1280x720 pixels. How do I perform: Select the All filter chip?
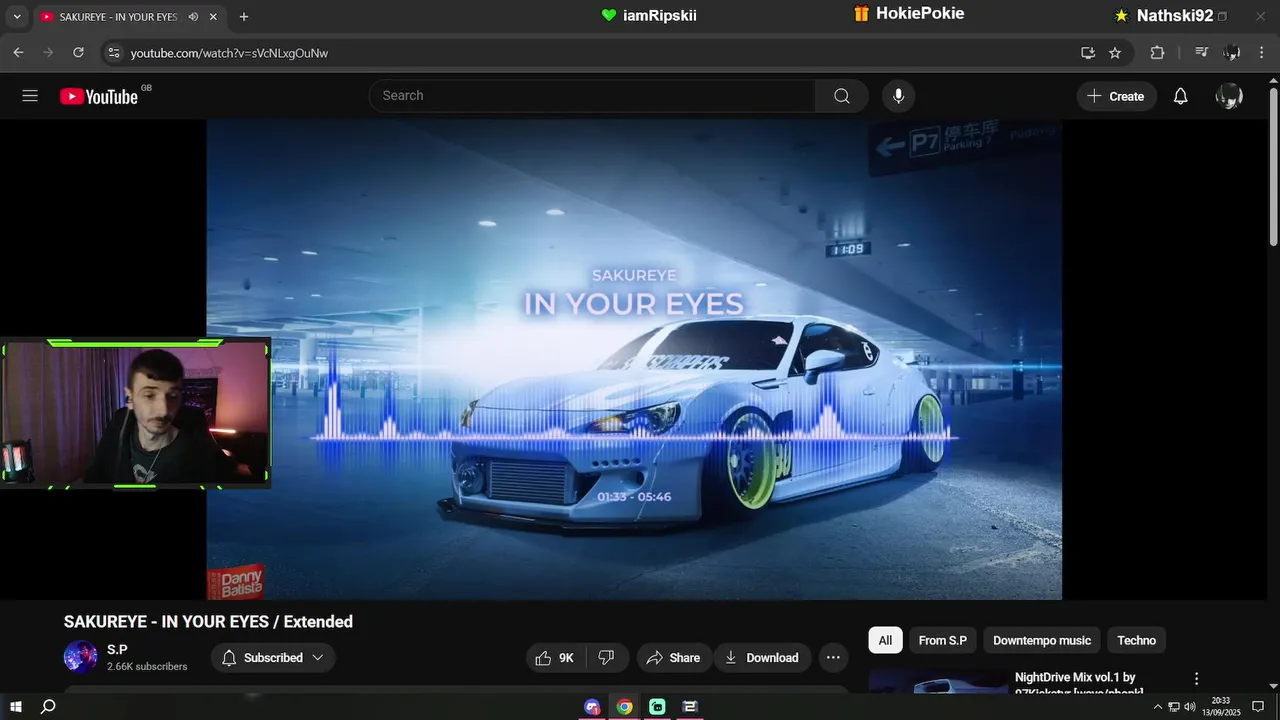885,640
